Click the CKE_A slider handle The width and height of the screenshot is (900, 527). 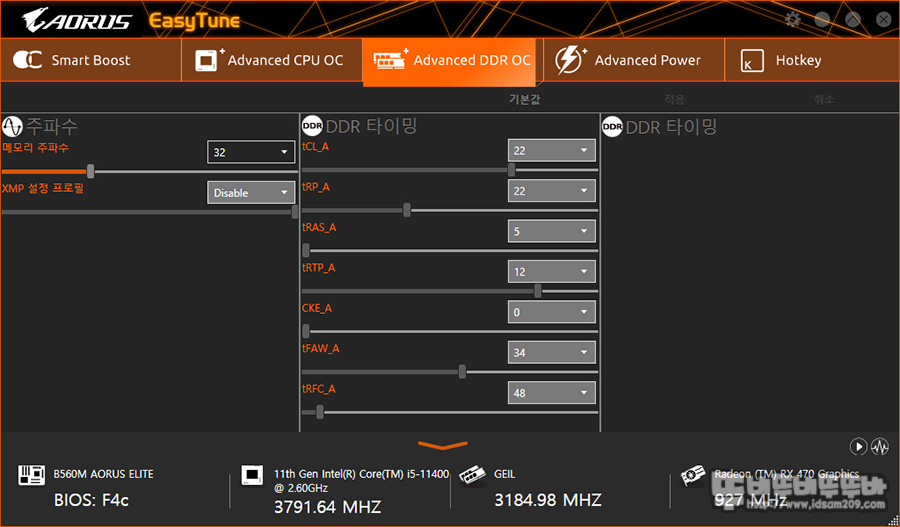(306, 331)
